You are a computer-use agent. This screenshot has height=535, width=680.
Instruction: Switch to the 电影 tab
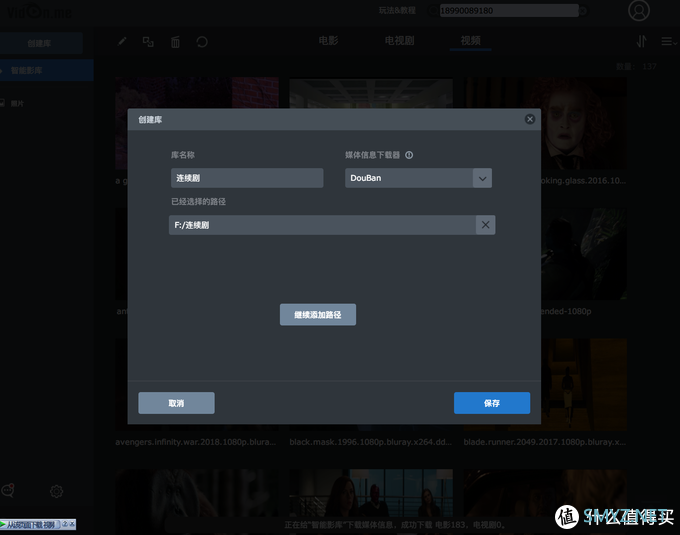click(x=328, y=41)
